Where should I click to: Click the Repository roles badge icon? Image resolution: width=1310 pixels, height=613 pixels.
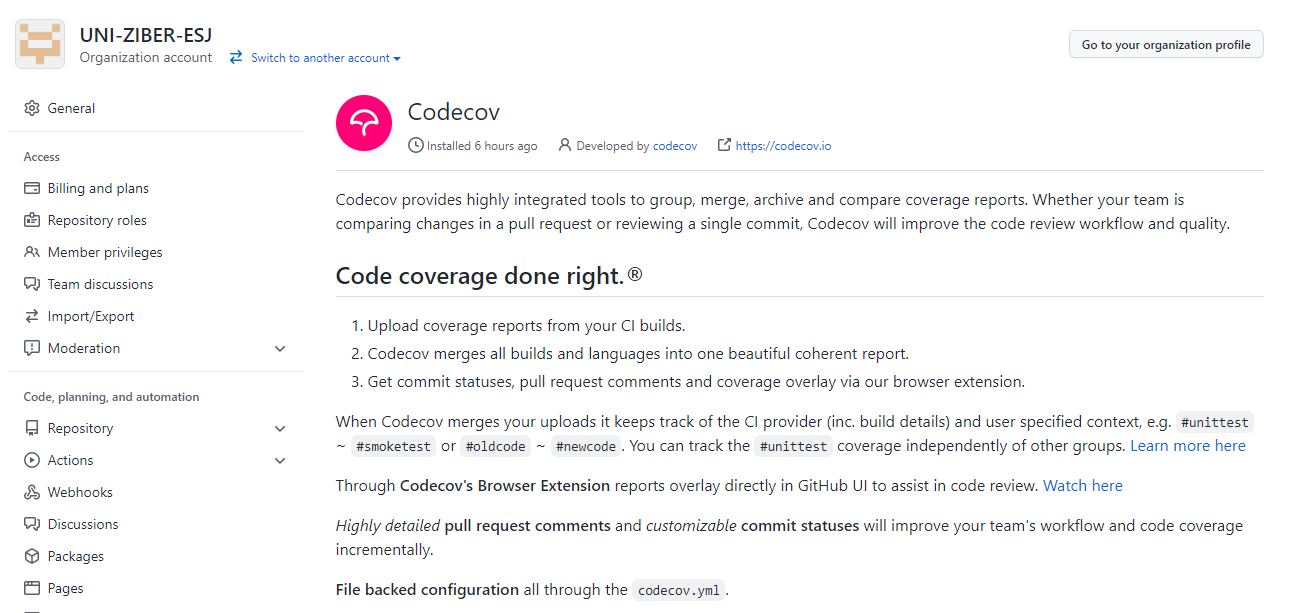pos(32,220)
